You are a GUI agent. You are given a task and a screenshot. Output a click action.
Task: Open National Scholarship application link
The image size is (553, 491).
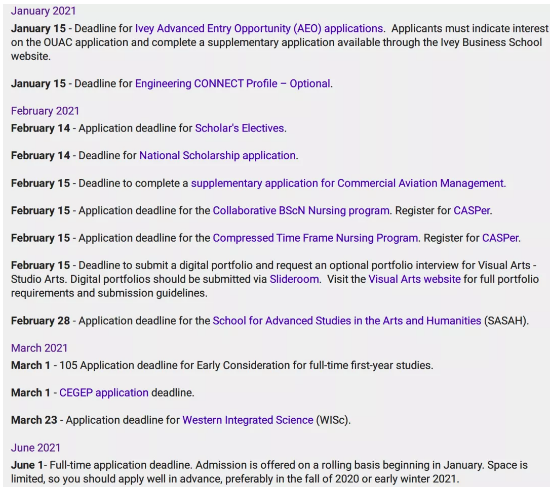[x=218, y=156]
